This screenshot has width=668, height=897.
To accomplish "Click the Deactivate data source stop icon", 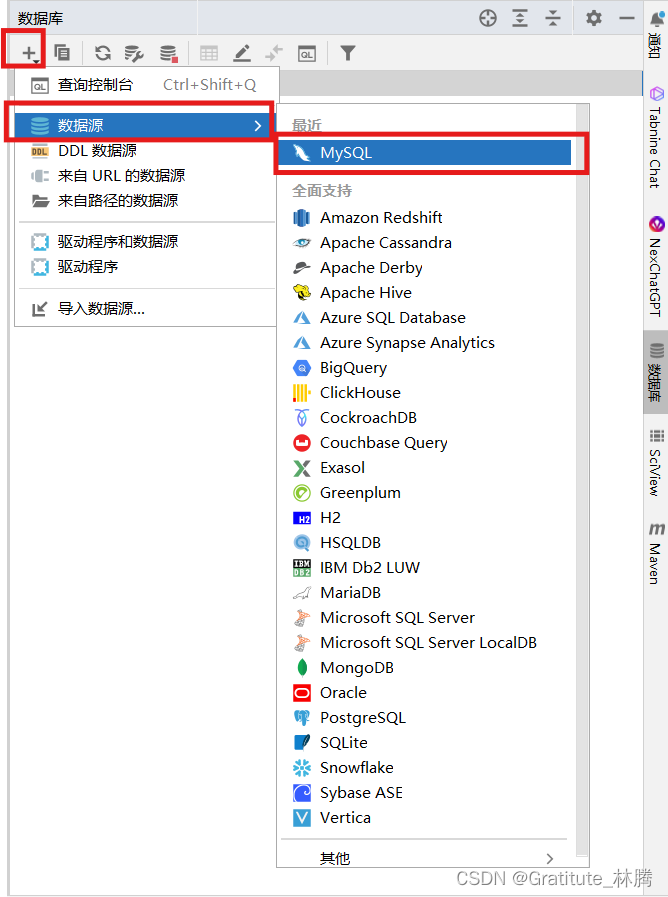I will coord(169,53).
